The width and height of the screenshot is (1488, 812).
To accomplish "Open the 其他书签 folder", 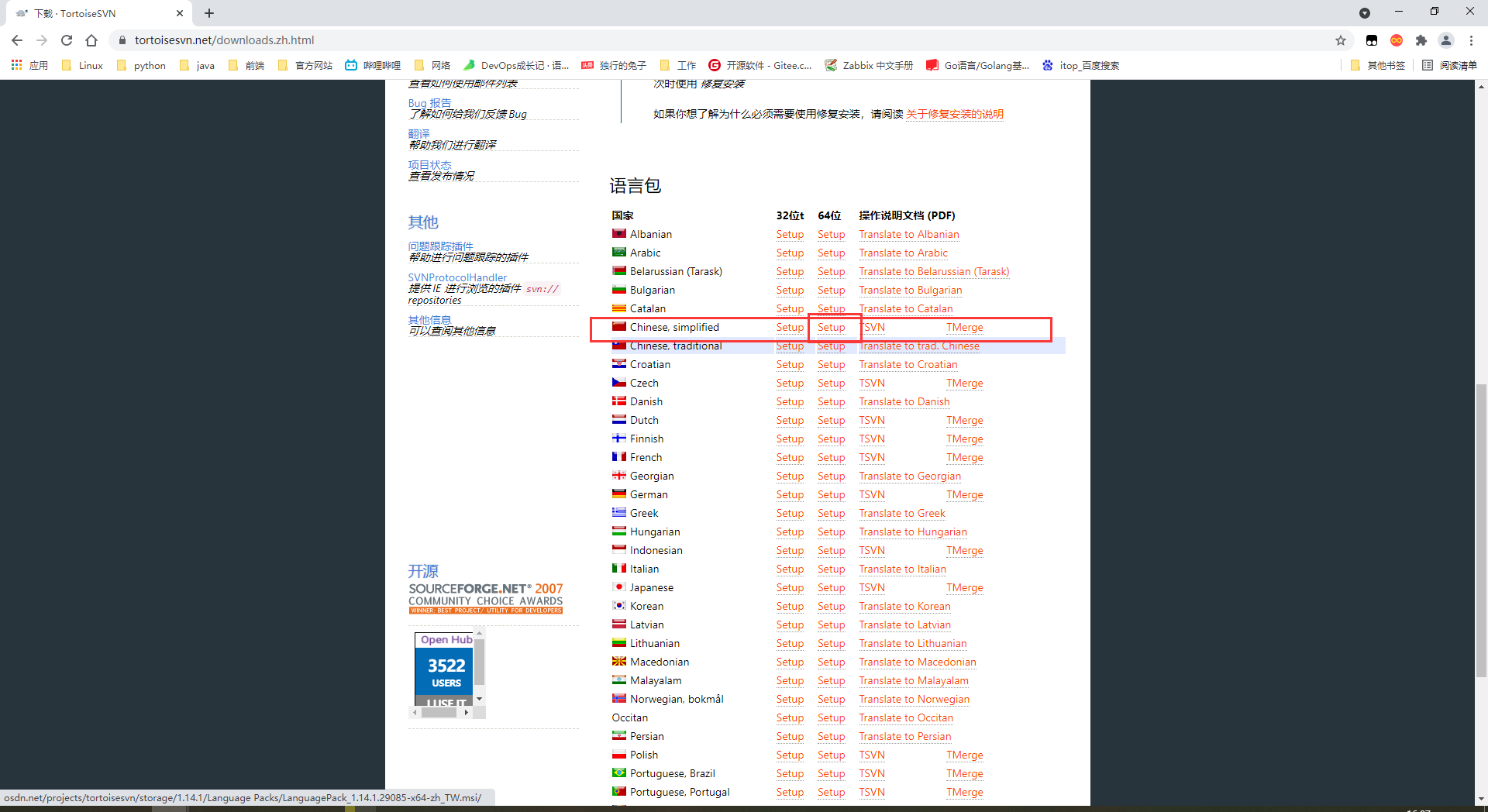I will click(1377, 65).
